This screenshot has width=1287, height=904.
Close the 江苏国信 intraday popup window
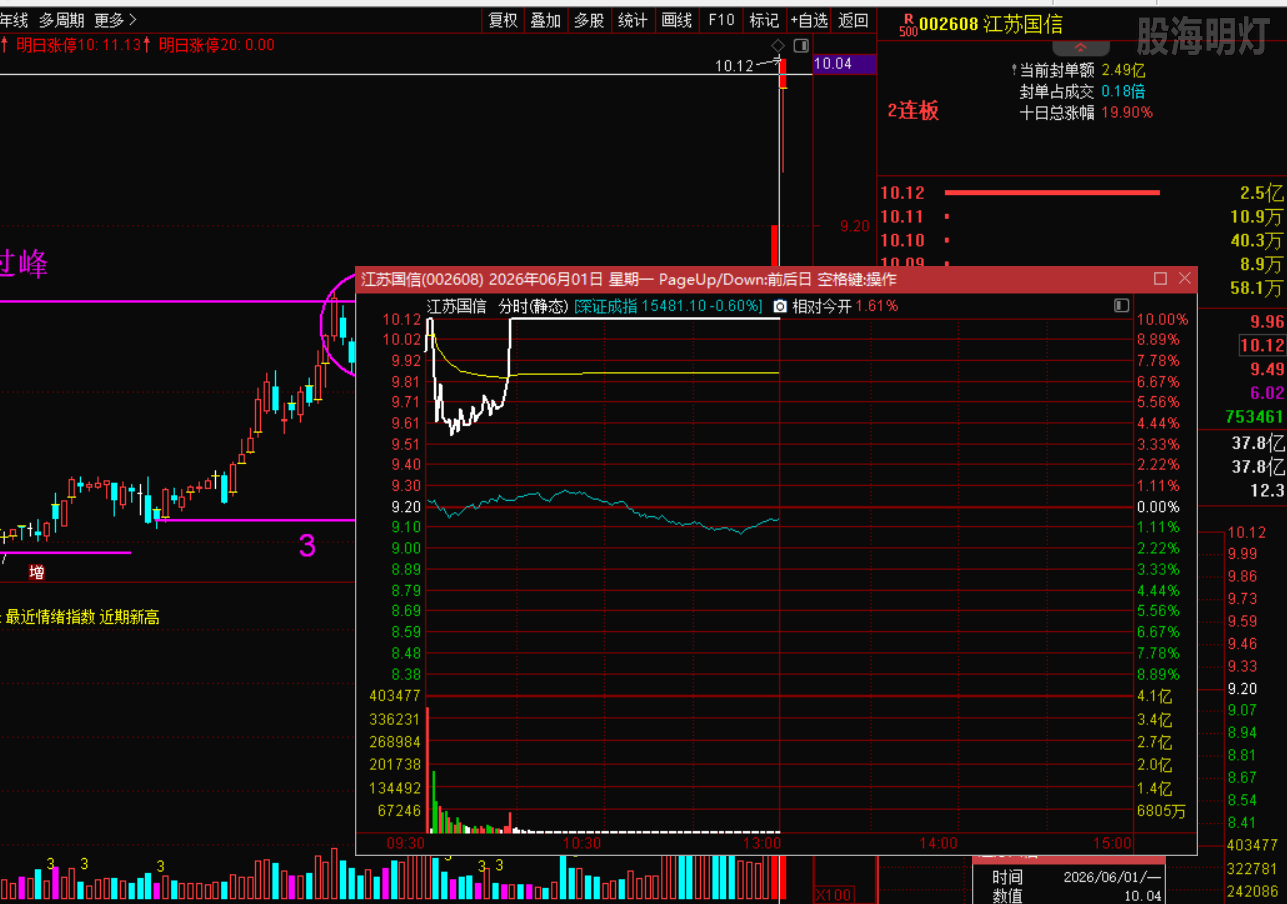[1185, 279]
